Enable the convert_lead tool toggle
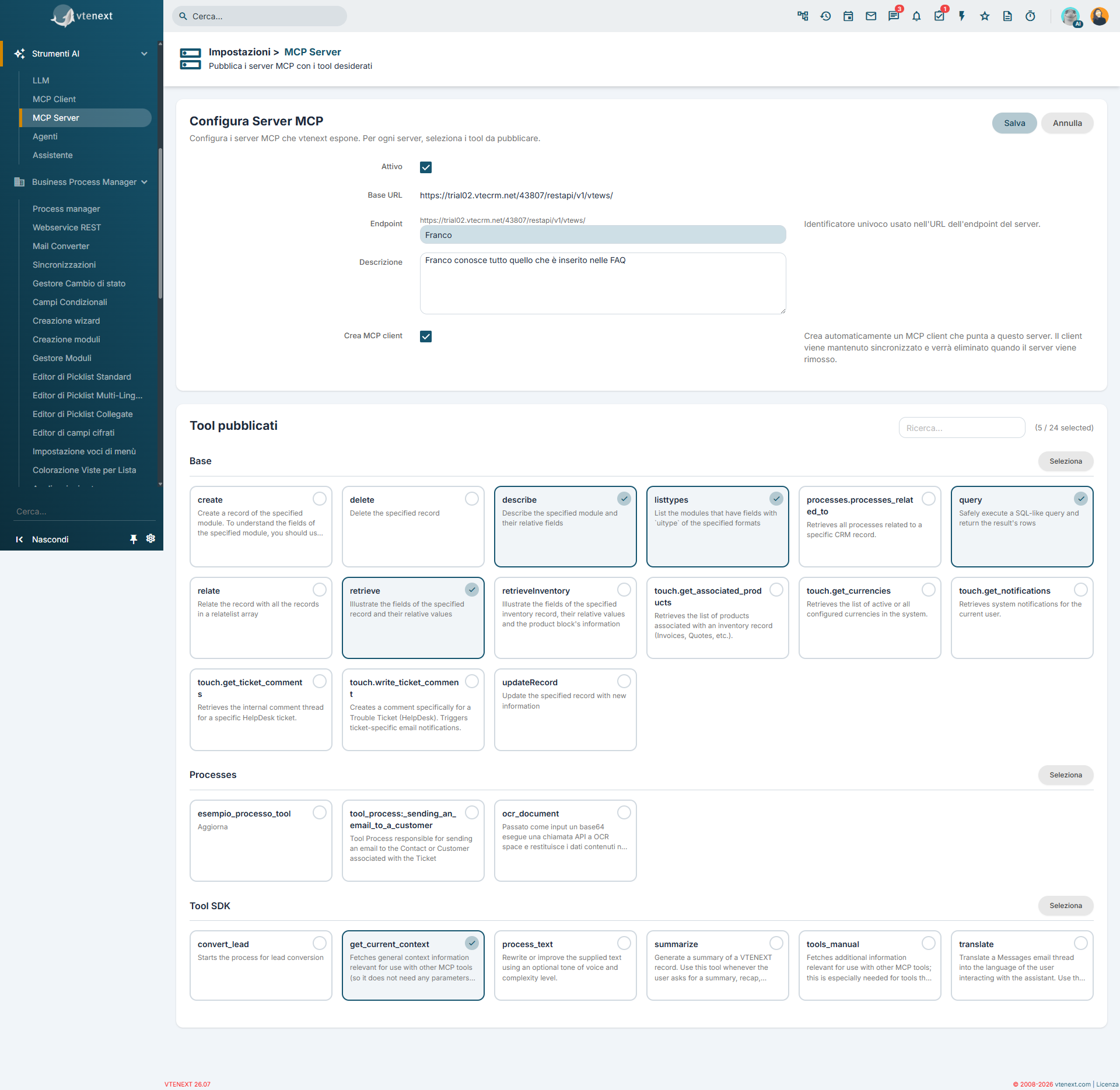1120x1090 pixels. [320, 943]
